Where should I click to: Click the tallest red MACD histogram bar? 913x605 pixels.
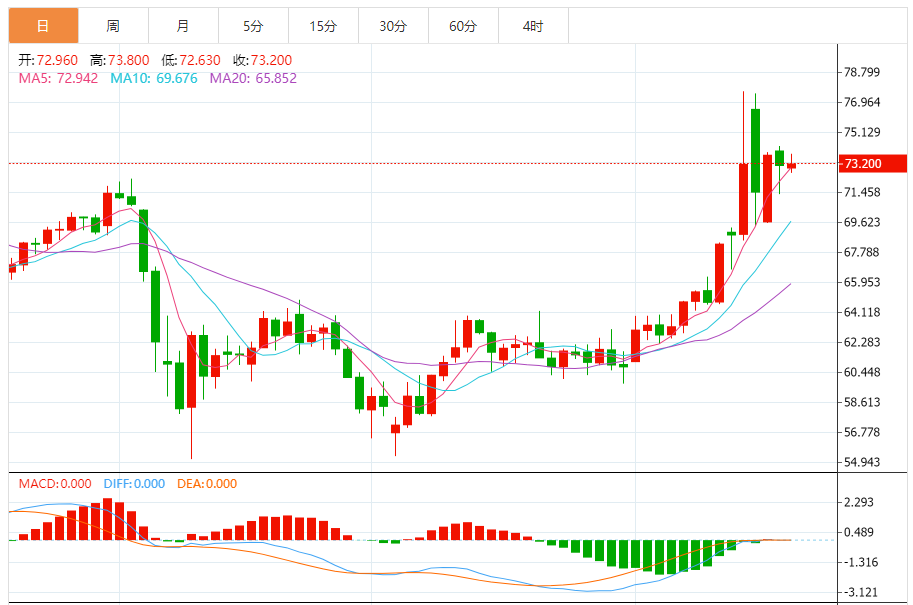(107, 519)
